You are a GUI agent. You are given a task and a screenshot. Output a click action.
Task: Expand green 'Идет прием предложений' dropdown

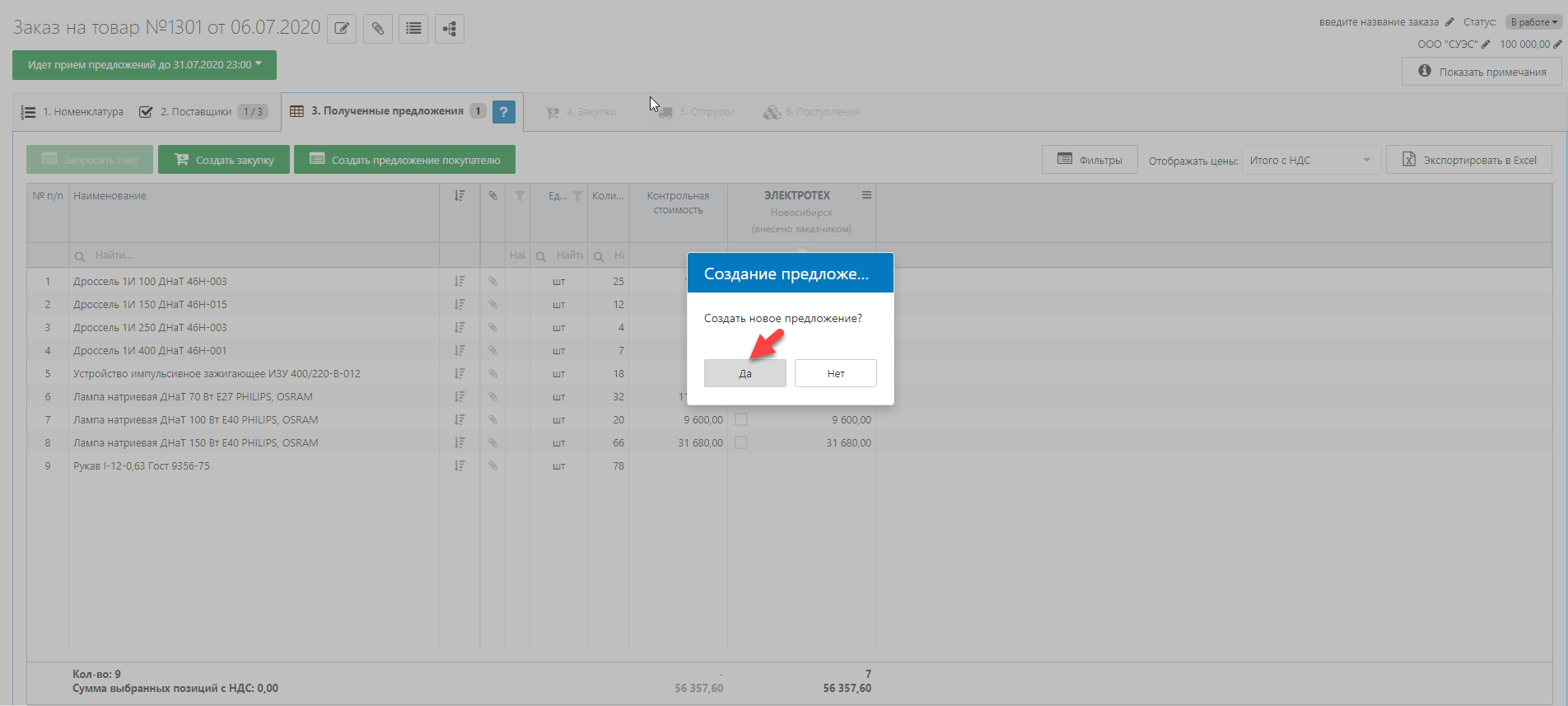click(x=144, y=65)
